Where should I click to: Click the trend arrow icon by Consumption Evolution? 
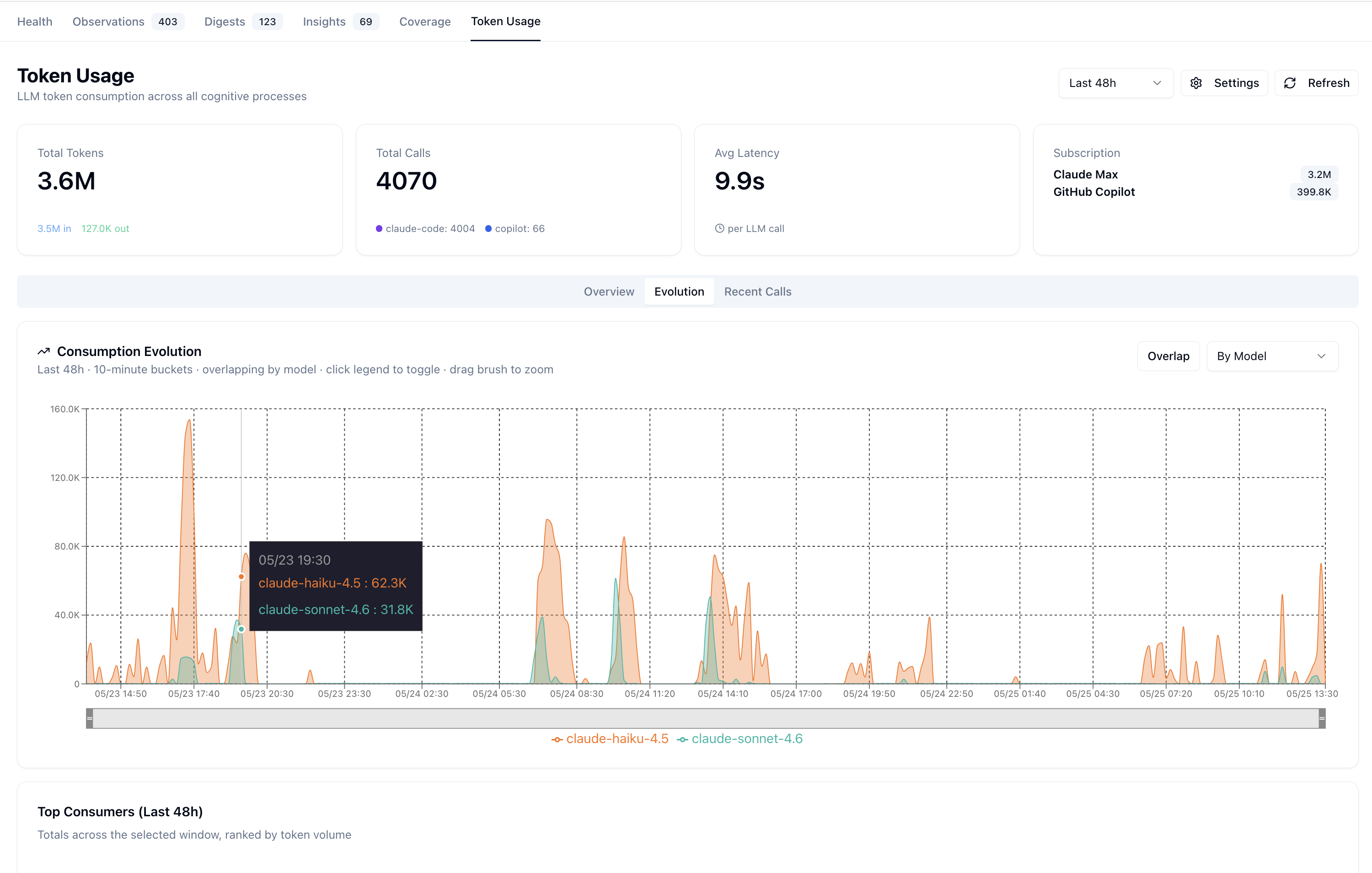pos(44,351)
